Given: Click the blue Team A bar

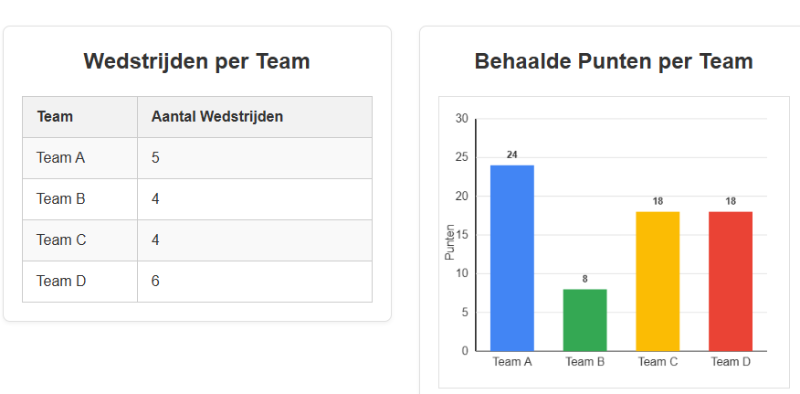Looking at the screenshot, I should click(512, 258).
